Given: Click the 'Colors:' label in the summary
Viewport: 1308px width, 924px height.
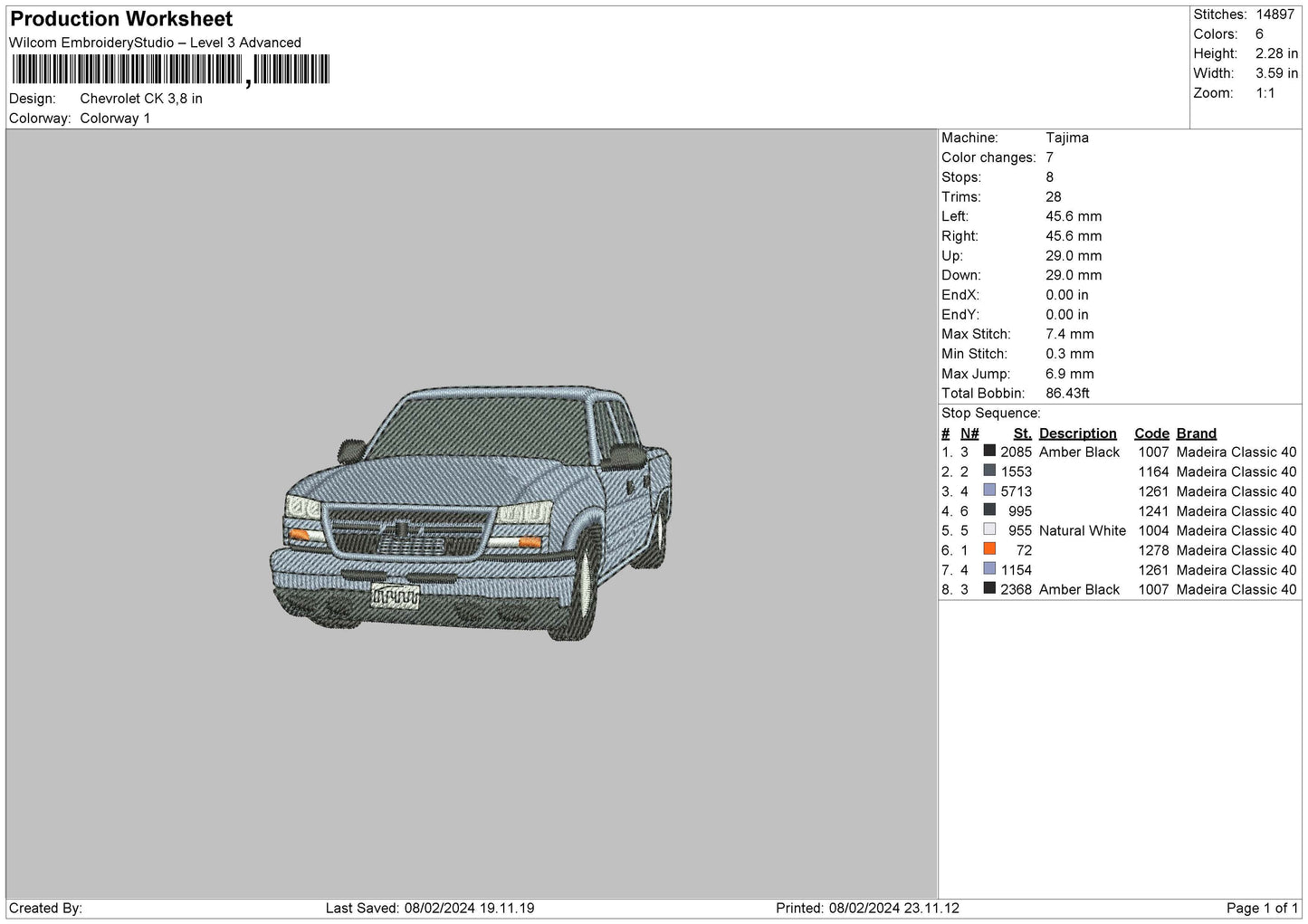Looking at the screenshot, I should pos(1215,34).
